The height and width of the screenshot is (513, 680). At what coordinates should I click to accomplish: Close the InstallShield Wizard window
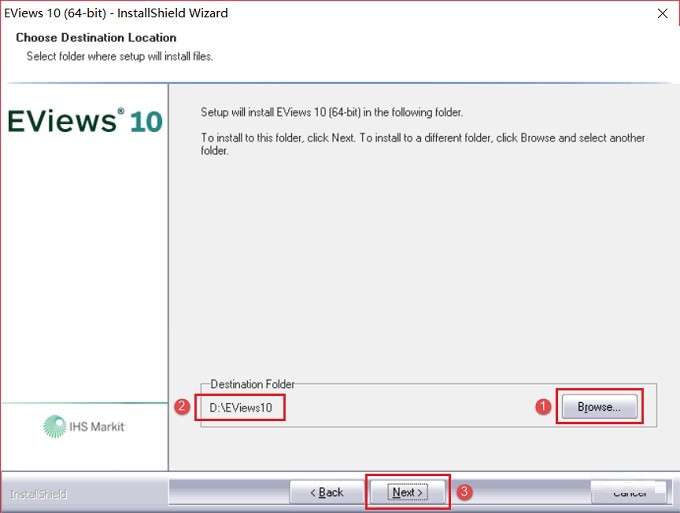(662, 13)
